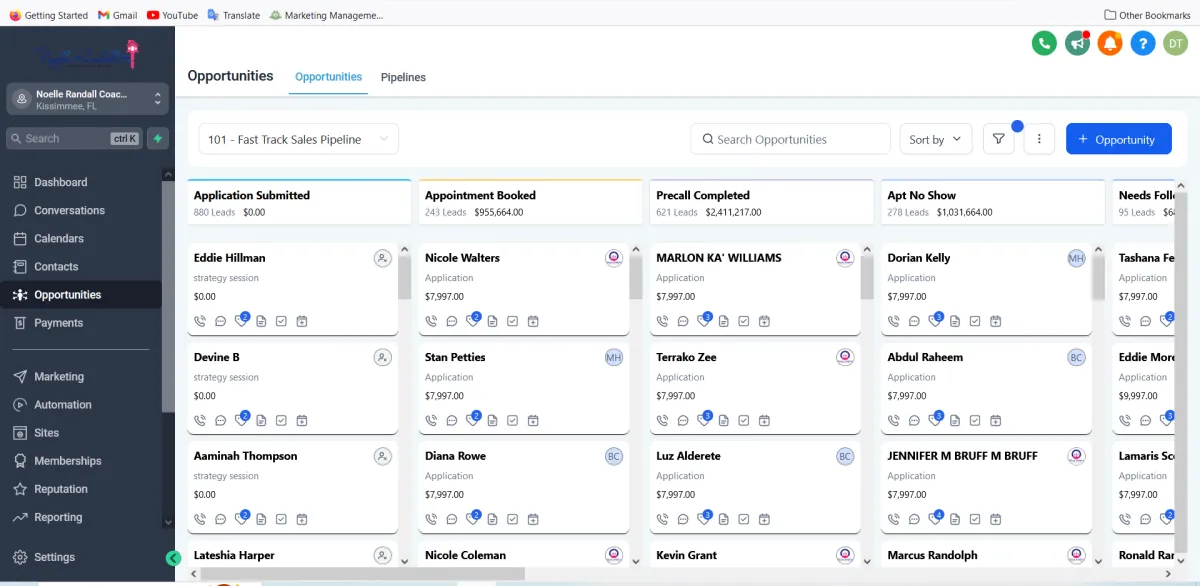Expand the Sort by dropdown
Viewport: 1200px width, 586px height.
[x=936, y=140]
